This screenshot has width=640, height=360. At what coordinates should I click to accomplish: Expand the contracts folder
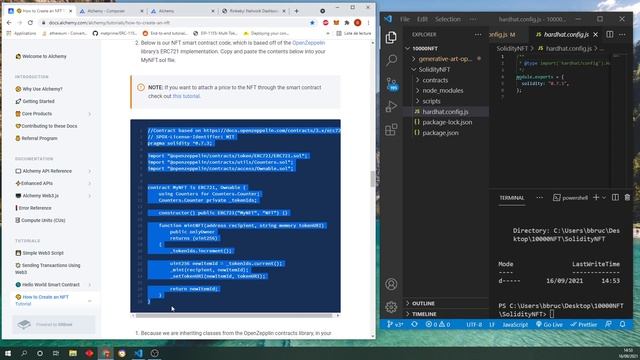pos(435,80)
